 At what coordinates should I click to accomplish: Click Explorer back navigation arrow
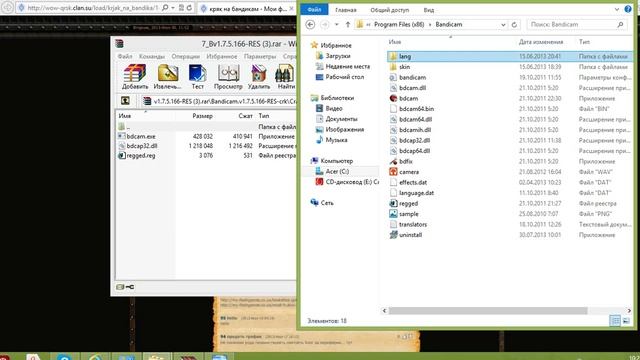[310, 24]
